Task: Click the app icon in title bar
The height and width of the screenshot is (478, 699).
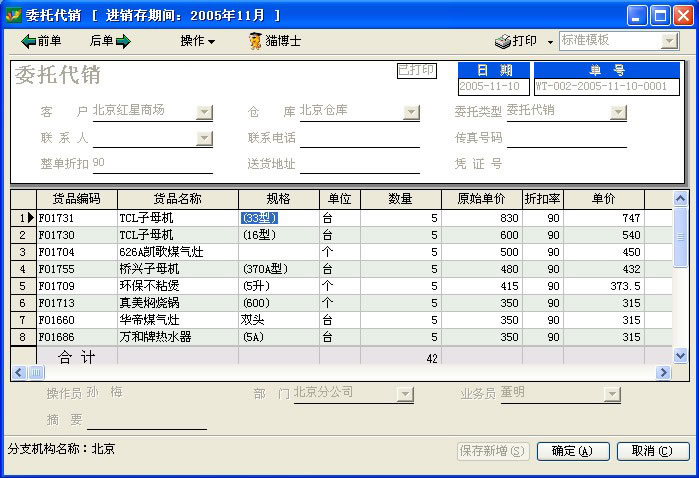Action: point(12,15)
